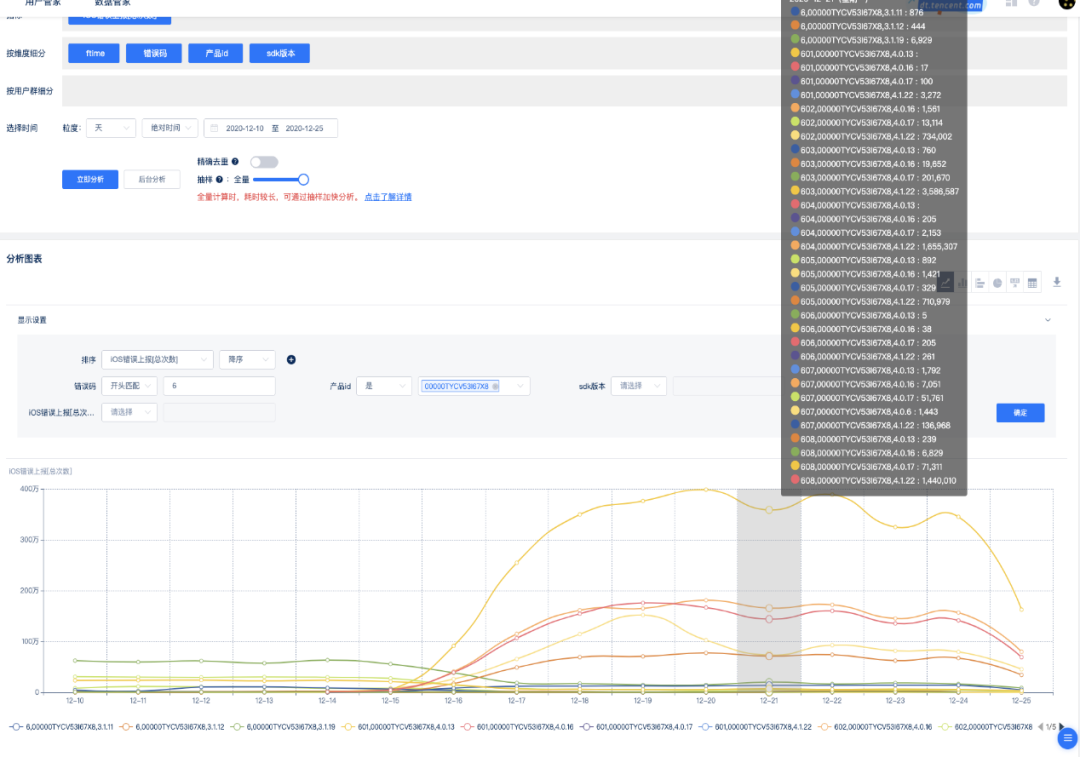Viewport: 1080px width, 757px height.
Task: Click the 后台分析 button
Action: point(152,179)
